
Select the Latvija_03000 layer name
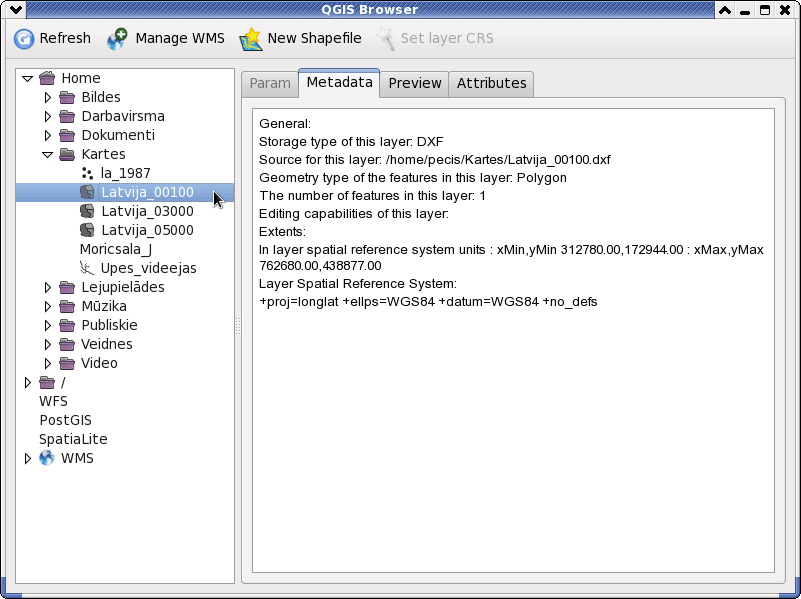(147, 211)
